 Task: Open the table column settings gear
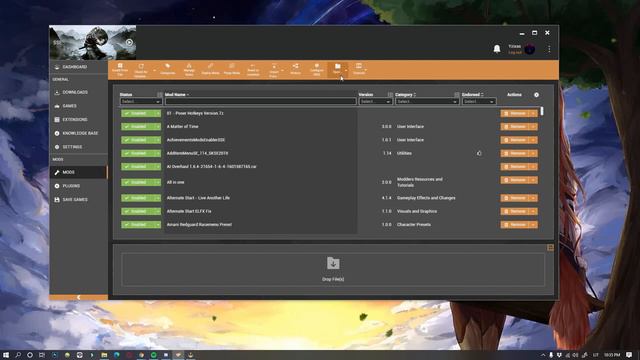[x=536, y=95]
